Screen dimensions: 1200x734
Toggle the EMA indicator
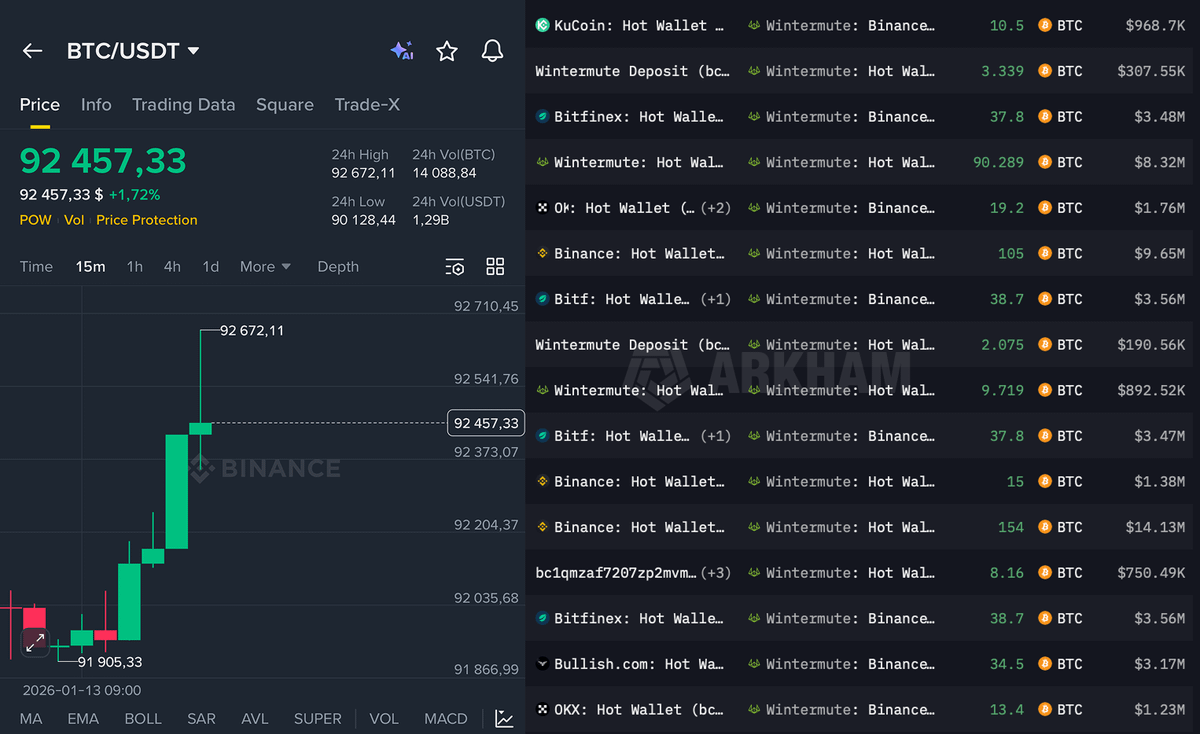(83, 719)
